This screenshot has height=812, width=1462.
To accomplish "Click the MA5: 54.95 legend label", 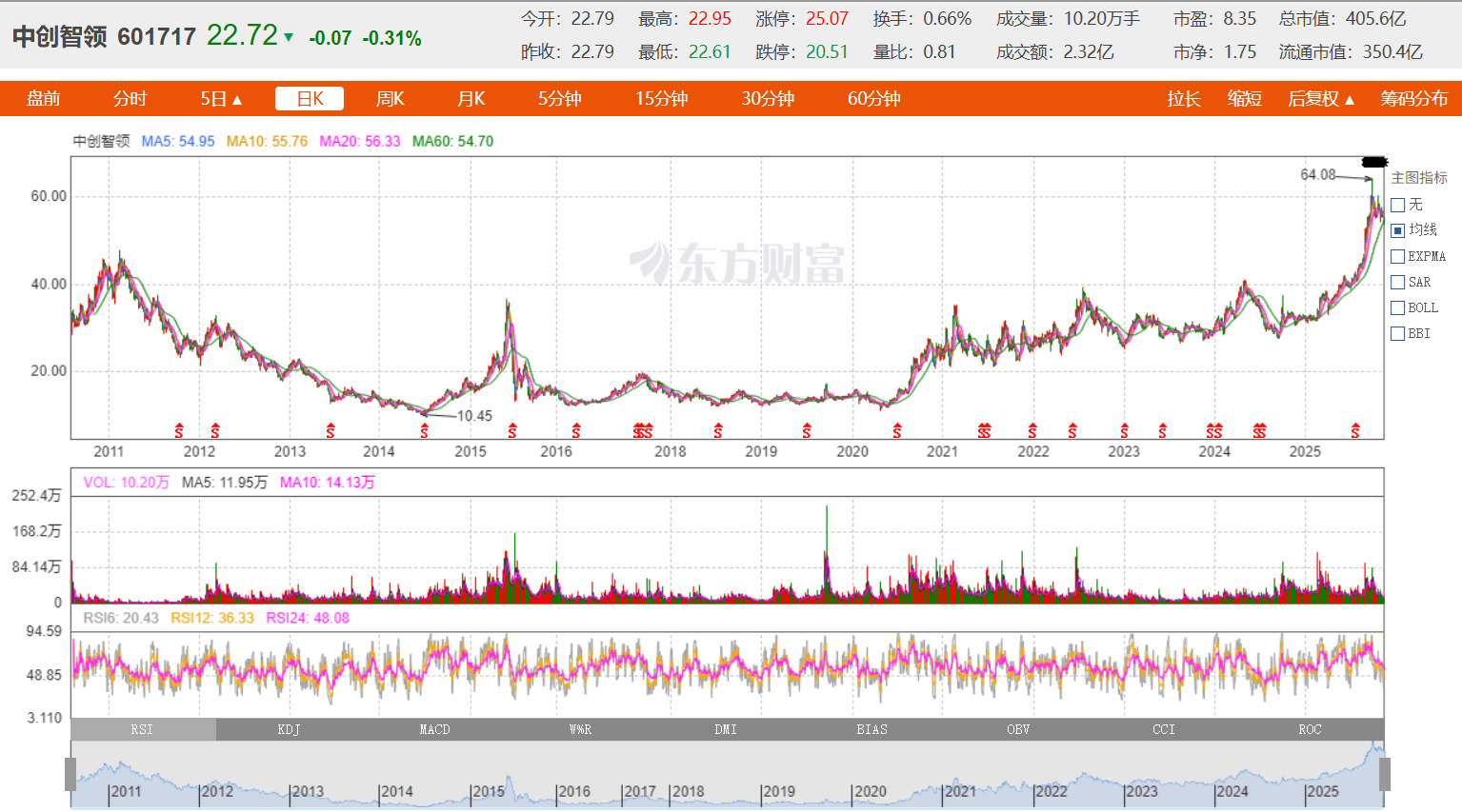I will [178, 141].
